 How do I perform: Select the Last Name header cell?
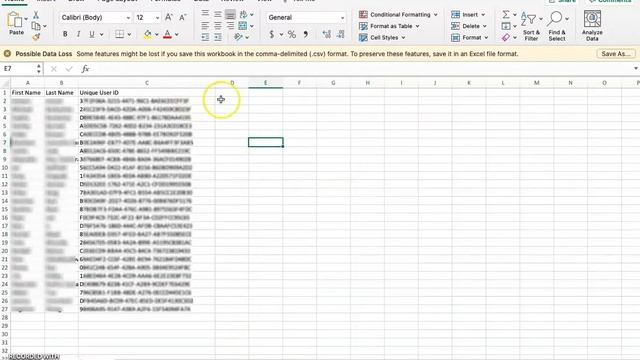(x=61, y=93)
